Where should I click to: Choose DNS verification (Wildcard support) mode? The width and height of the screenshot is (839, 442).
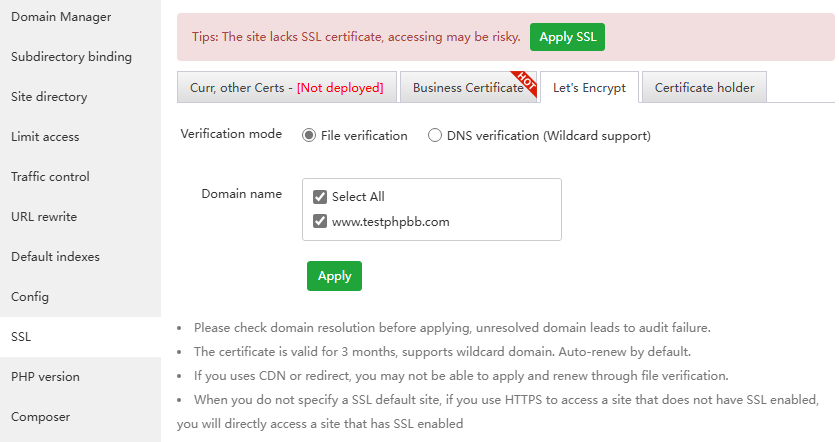(x=435, y=135)
